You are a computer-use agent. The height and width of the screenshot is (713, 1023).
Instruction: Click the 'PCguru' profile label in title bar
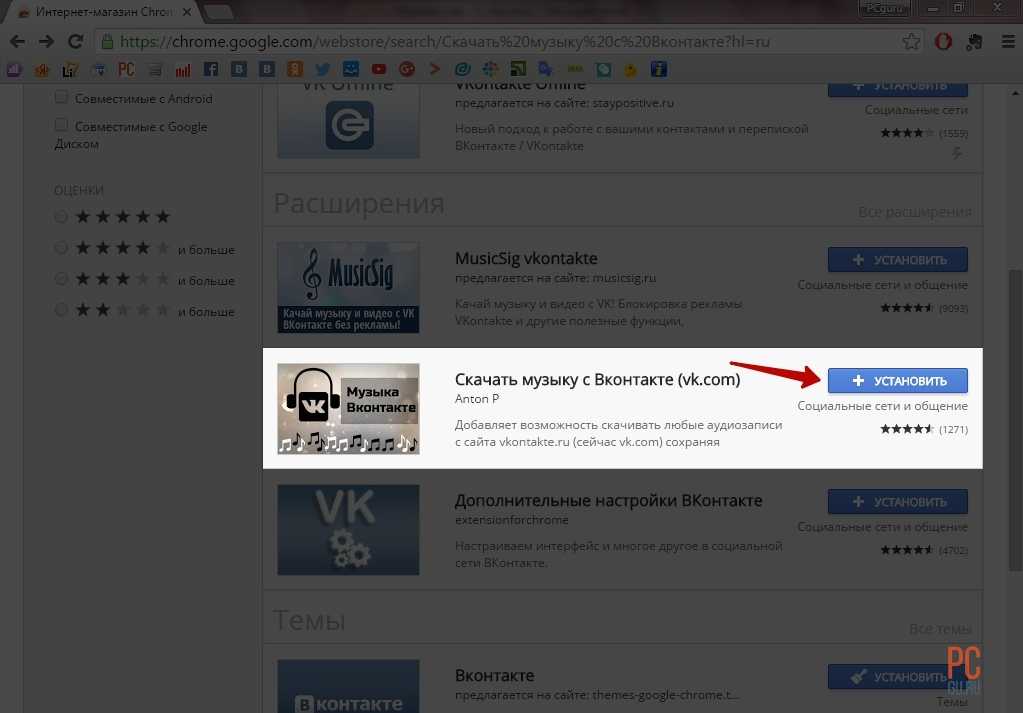pyautogui.click(x=885, y=8)
